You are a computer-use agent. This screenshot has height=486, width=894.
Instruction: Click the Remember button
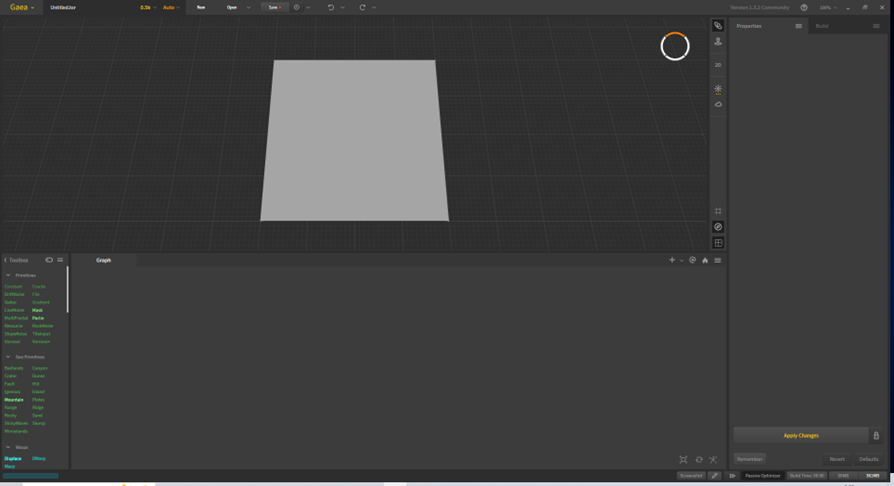point(749,459)
